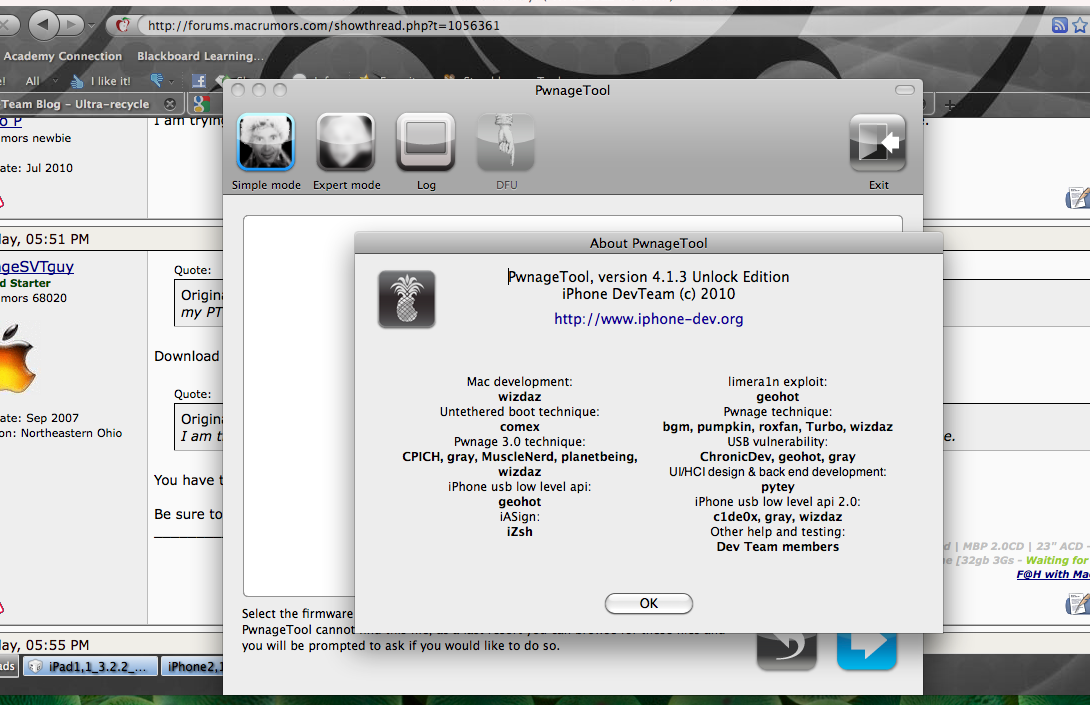Click 'ChronicDev, geohot, gray' text
Viewport: 1090px width, 705px height.
pos(777,457)
